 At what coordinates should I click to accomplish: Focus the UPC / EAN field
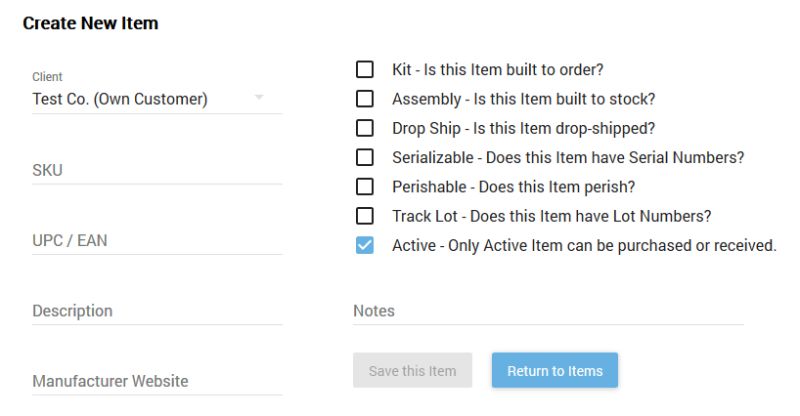tap(157, 240)
